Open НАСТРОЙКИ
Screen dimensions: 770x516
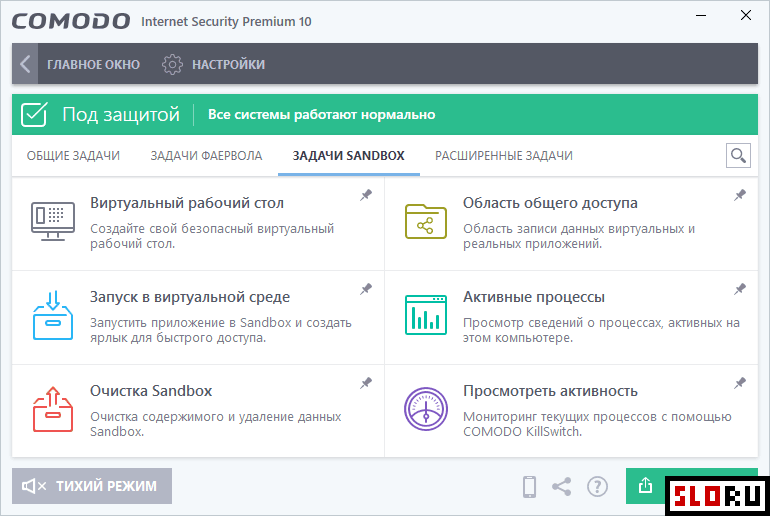(228, 64)
